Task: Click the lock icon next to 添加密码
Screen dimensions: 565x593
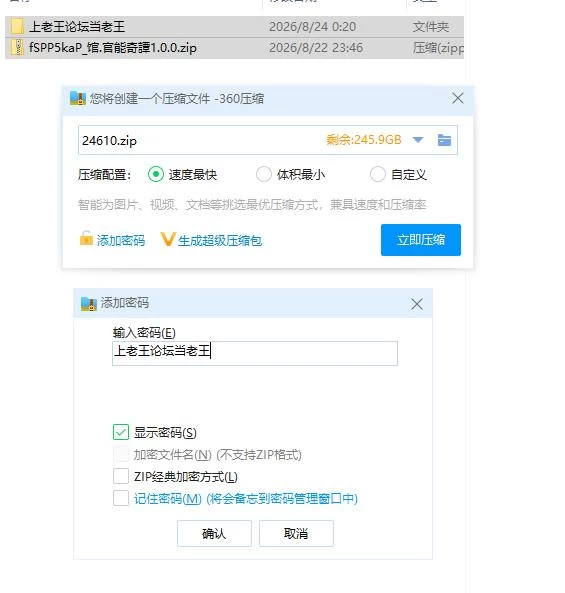Action: point(86,239)
